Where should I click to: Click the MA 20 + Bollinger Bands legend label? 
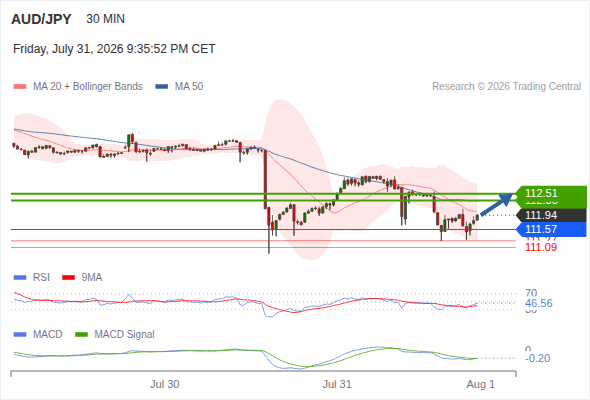88,87
